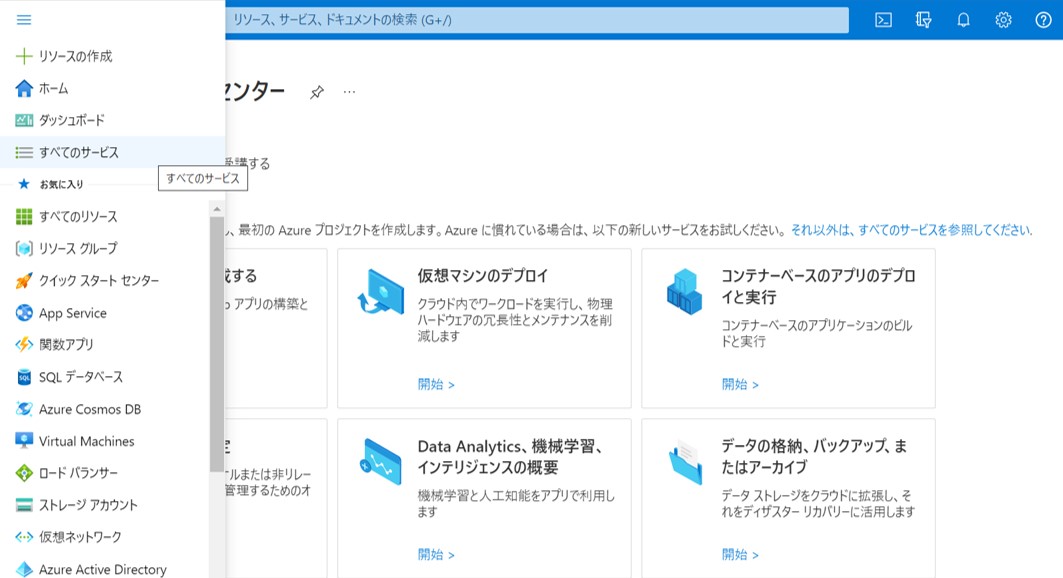Viewport: 1063px width, 578px height.
Task: Open クイック スタート センター favorite
Action: 99,281
